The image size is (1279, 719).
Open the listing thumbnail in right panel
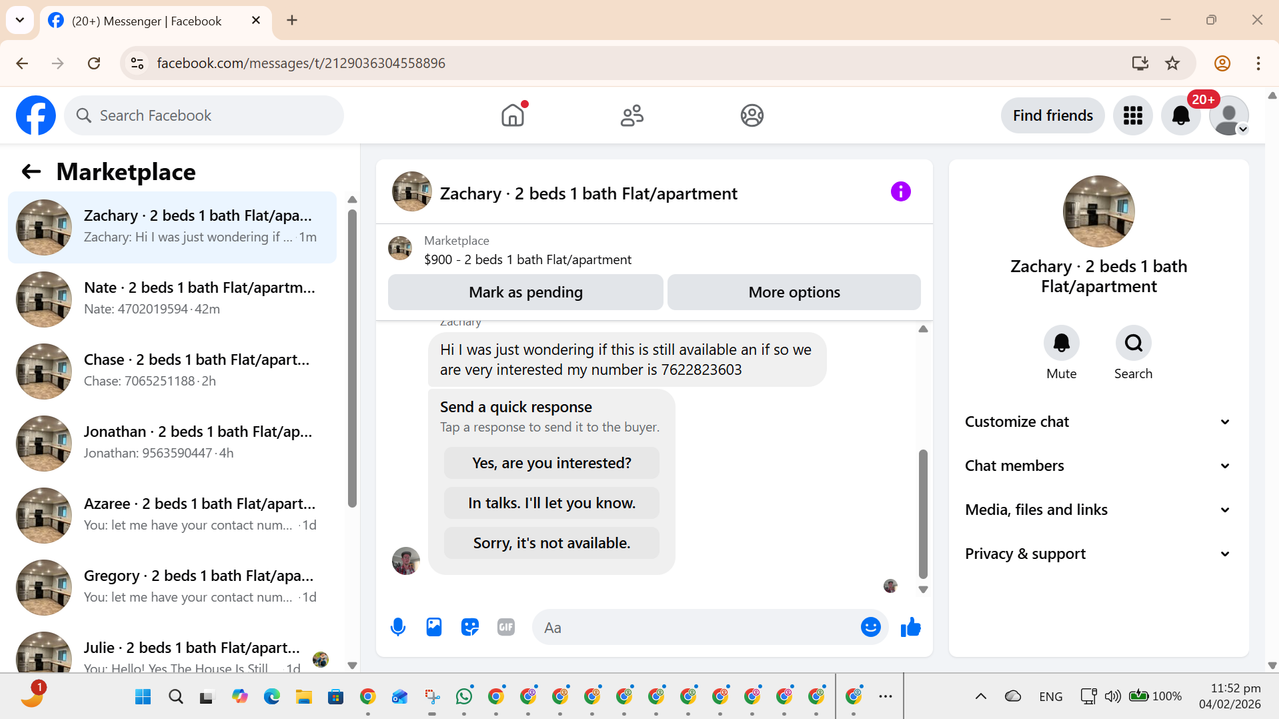pos(1099,212)
